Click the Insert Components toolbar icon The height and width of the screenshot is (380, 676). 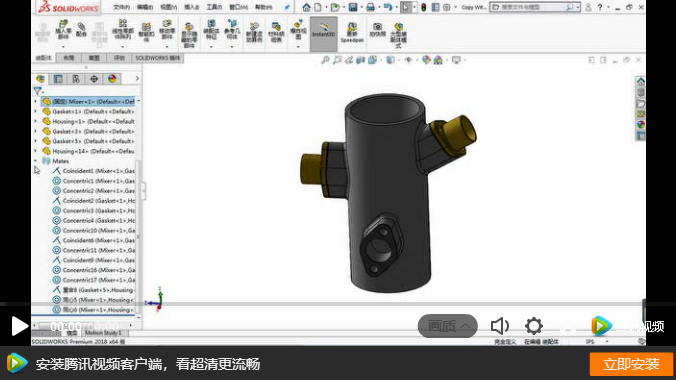coord(63,30)
